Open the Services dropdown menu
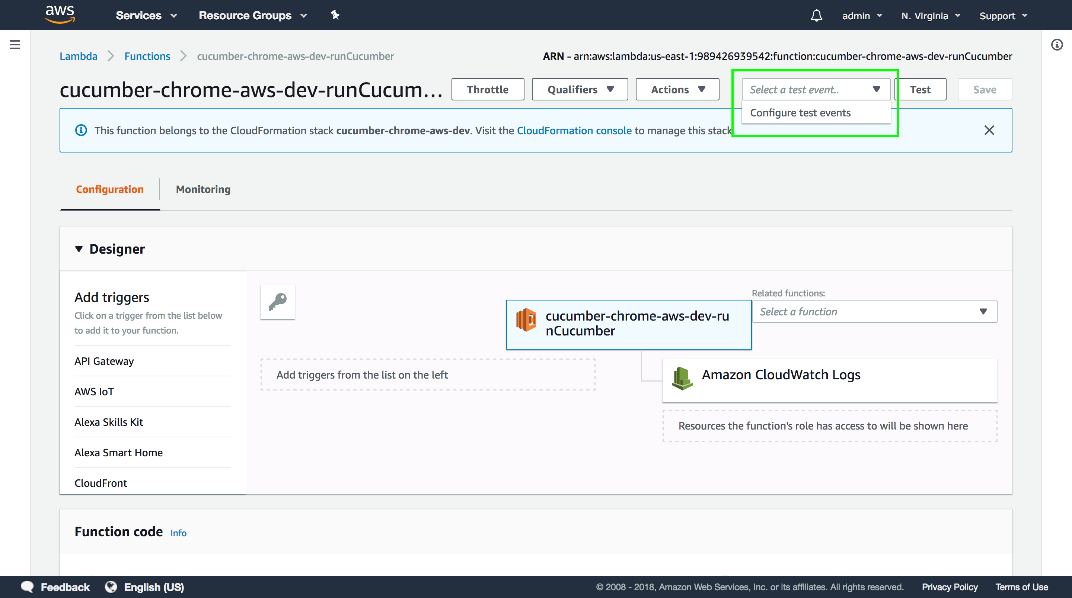This screenshot has height=598, width=1072. point(146,16)
